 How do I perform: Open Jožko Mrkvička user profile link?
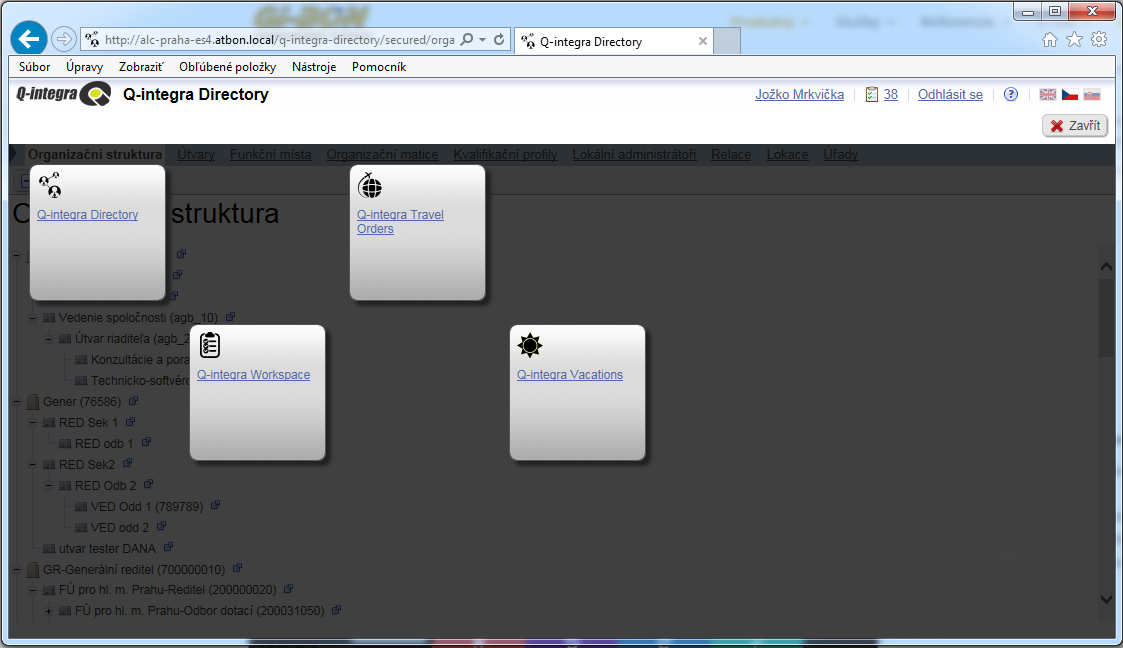pos(799,95)
